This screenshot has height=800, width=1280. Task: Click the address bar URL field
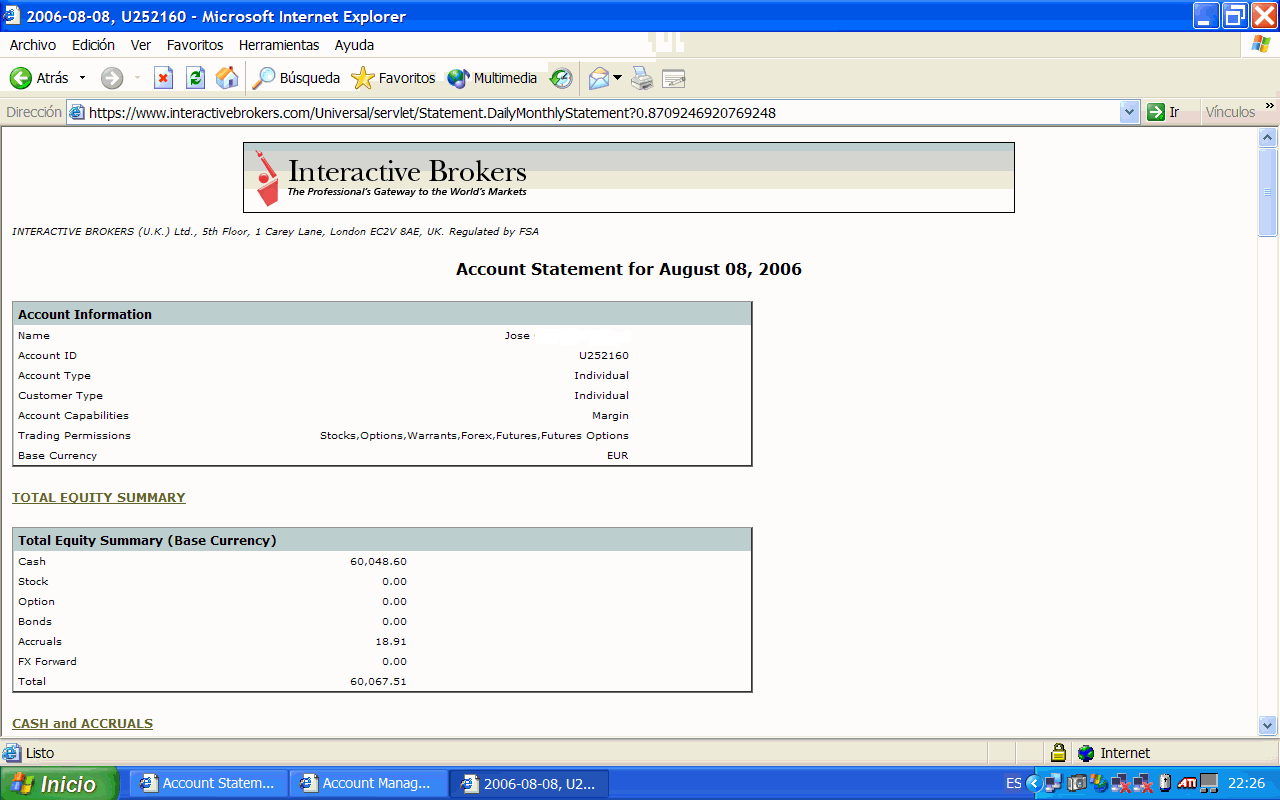[603, 113]
